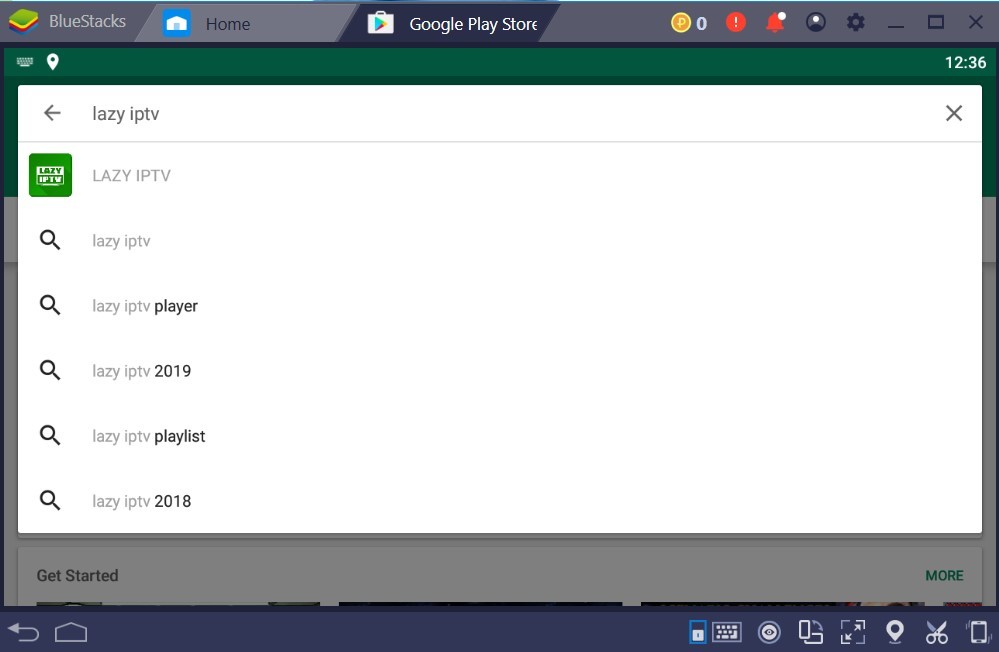Image resolution: width=999 pixels, height=652 pixels.
Task: Click the magnifier beside plain 'lazy iptv'
Action: pos(50,240)
